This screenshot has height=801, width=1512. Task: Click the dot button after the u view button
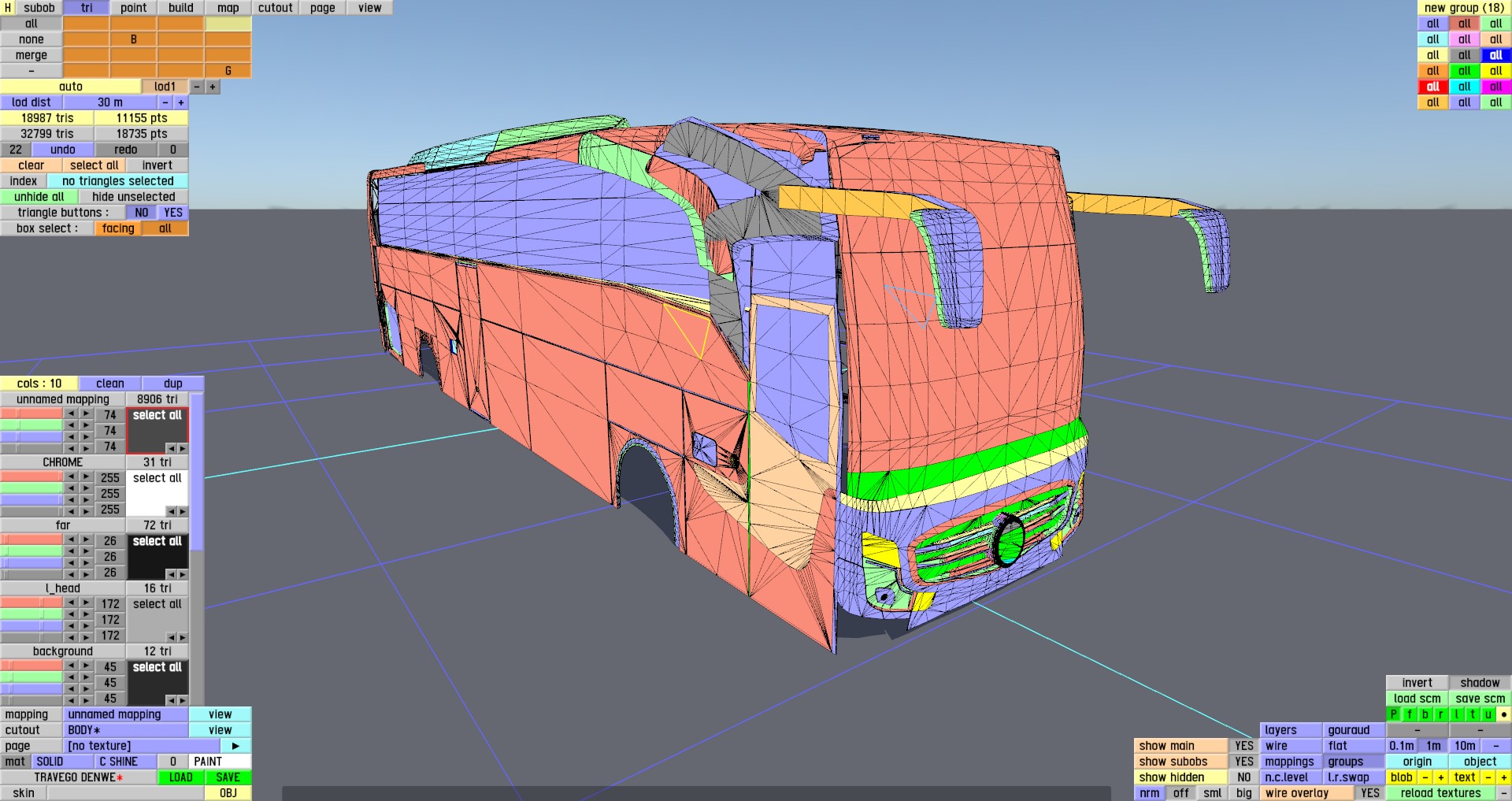point(1504,714)
